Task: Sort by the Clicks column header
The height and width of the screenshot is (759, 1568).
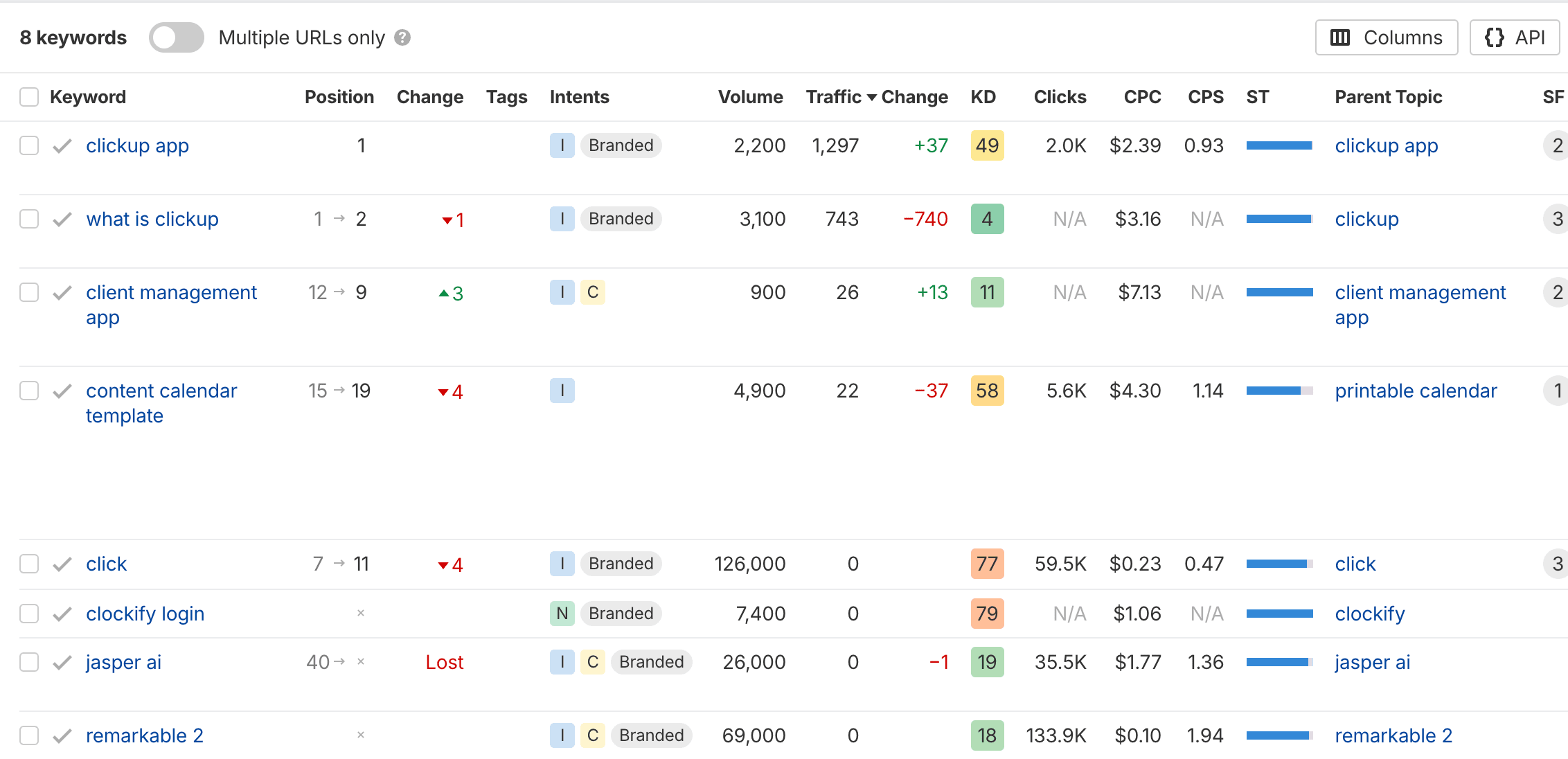Action: click(1060, 97)
